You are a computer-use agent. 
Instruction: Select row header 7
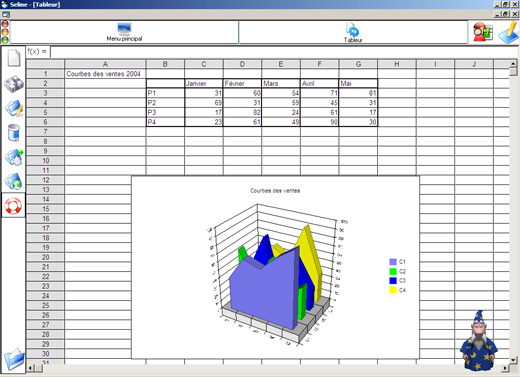pyautogui.click(x=45, y=132)
